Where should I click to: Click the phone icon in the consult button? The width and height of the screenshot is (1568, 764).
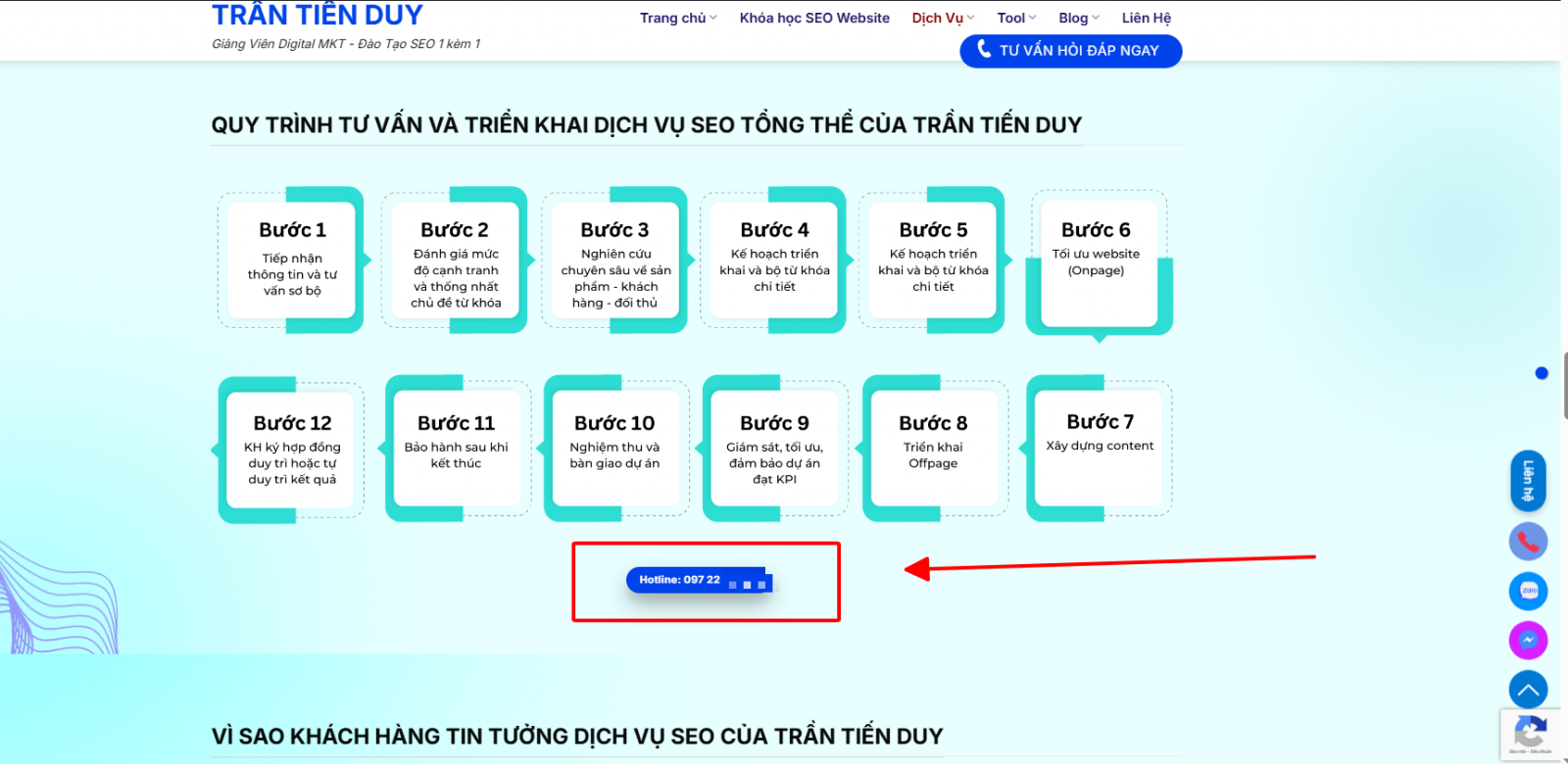tap(984, 50)
